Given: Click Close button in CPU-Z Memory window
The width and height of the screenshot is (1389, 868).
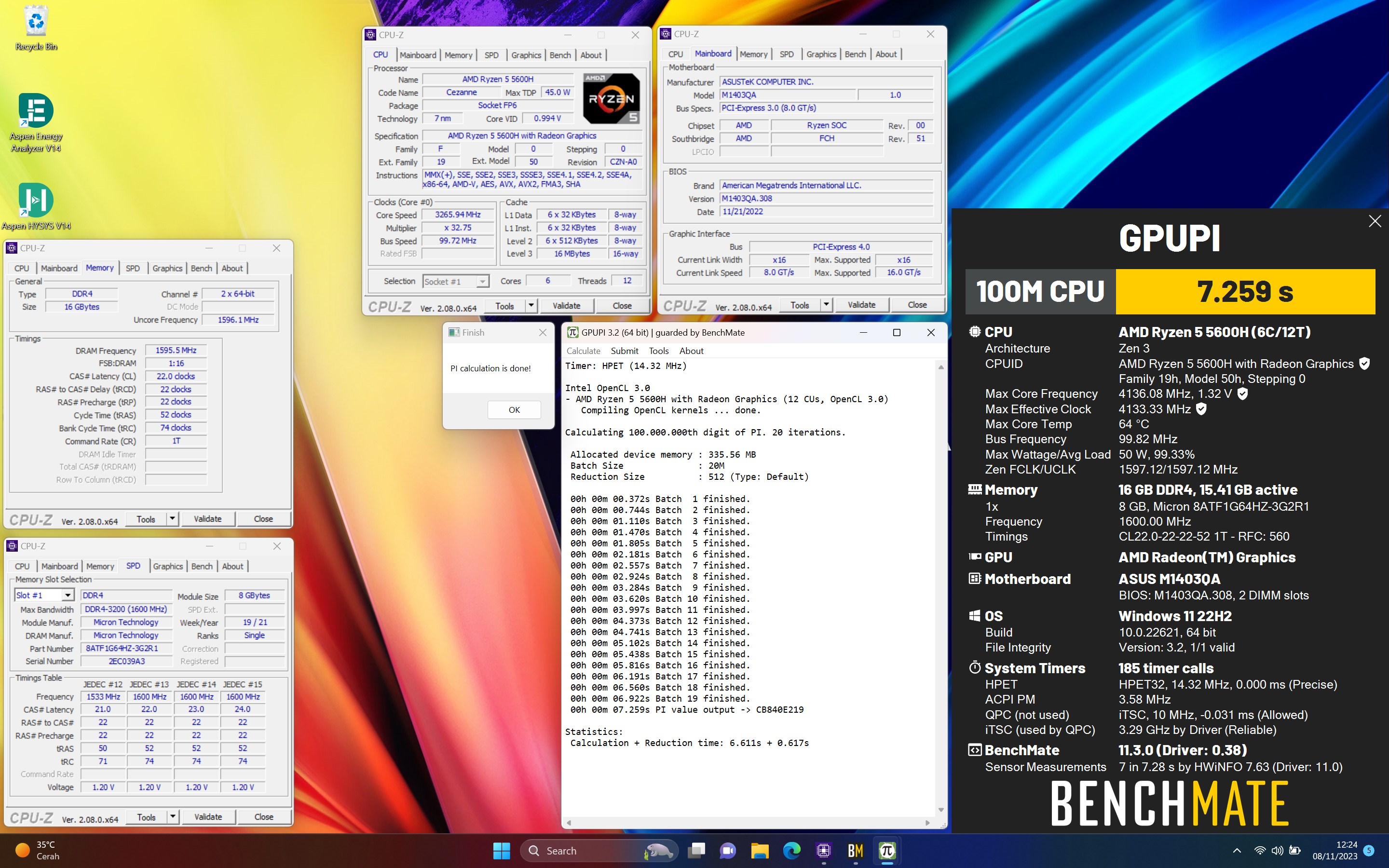Looking at the screenshot, I should click(x=263, y=518).
